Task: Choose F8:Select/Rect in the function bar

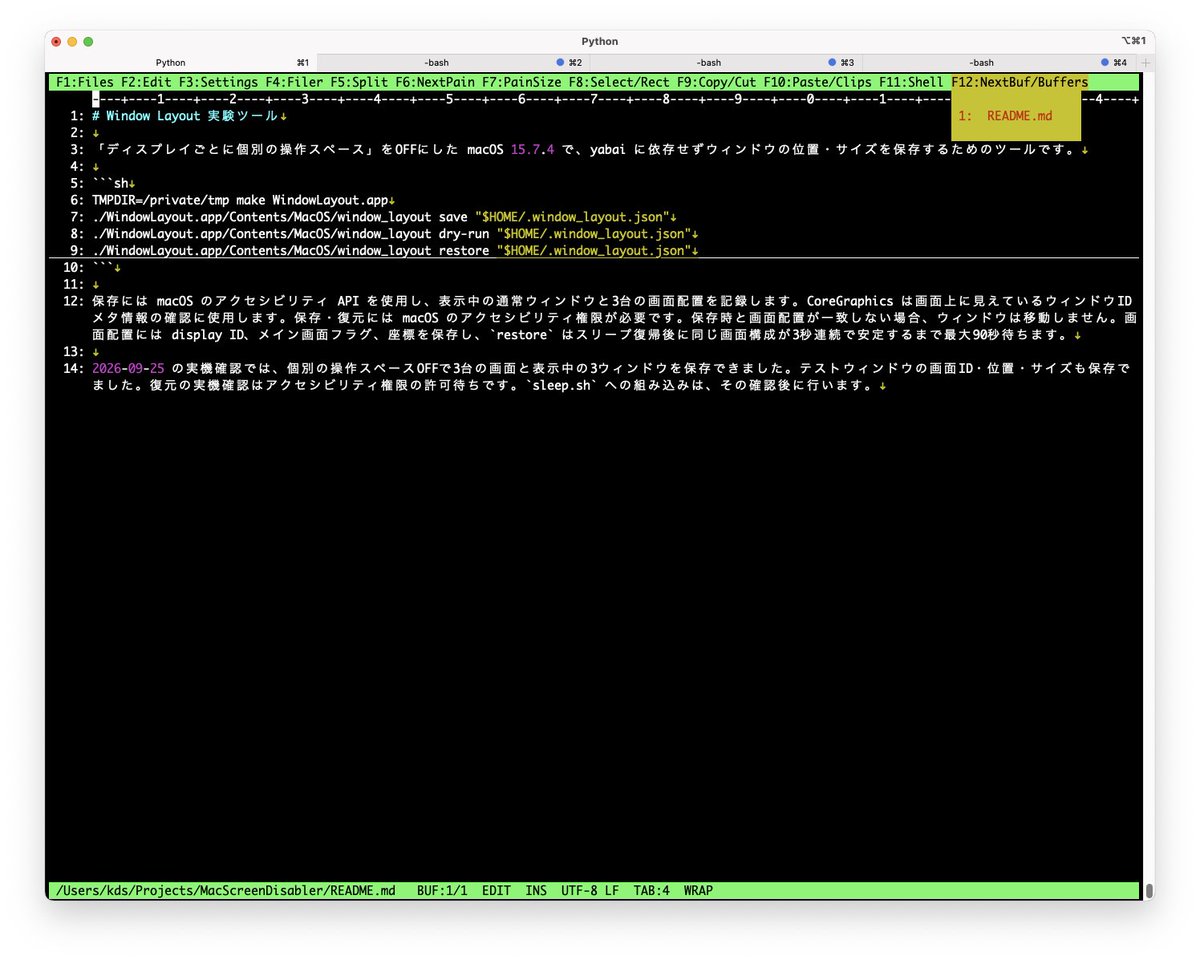Action: [x=620, y=82]
